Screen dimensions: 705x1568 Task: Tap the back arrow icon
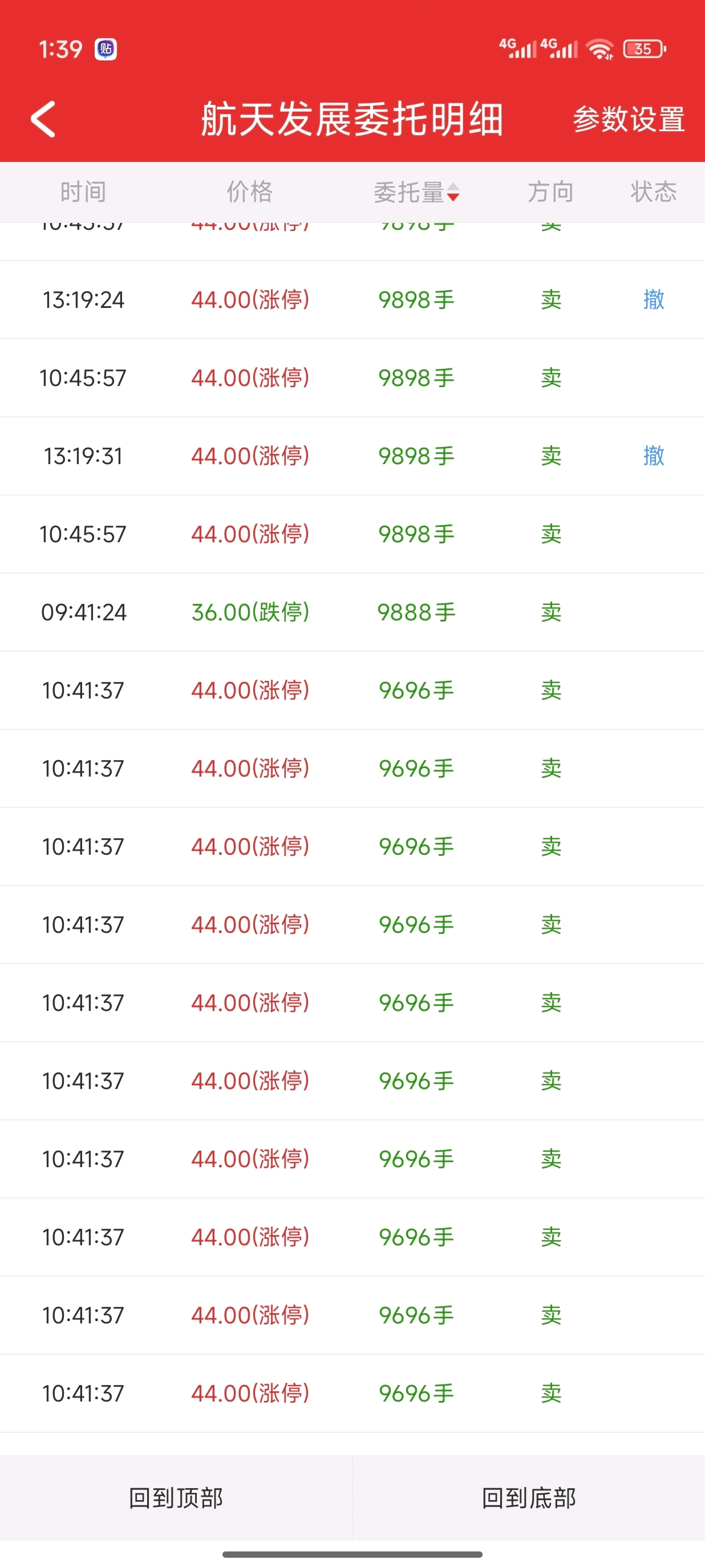pos(43,119)
